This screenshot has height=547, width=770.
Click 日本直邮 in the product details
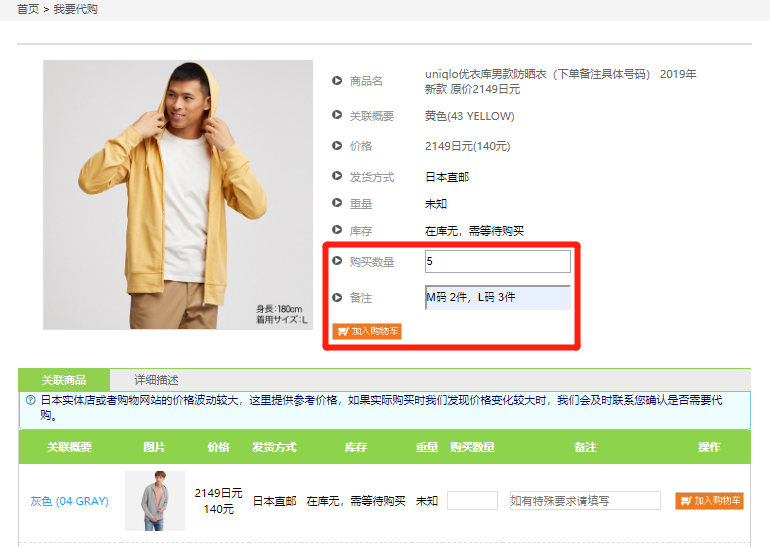pyautogui.click(x=447, y=177)
